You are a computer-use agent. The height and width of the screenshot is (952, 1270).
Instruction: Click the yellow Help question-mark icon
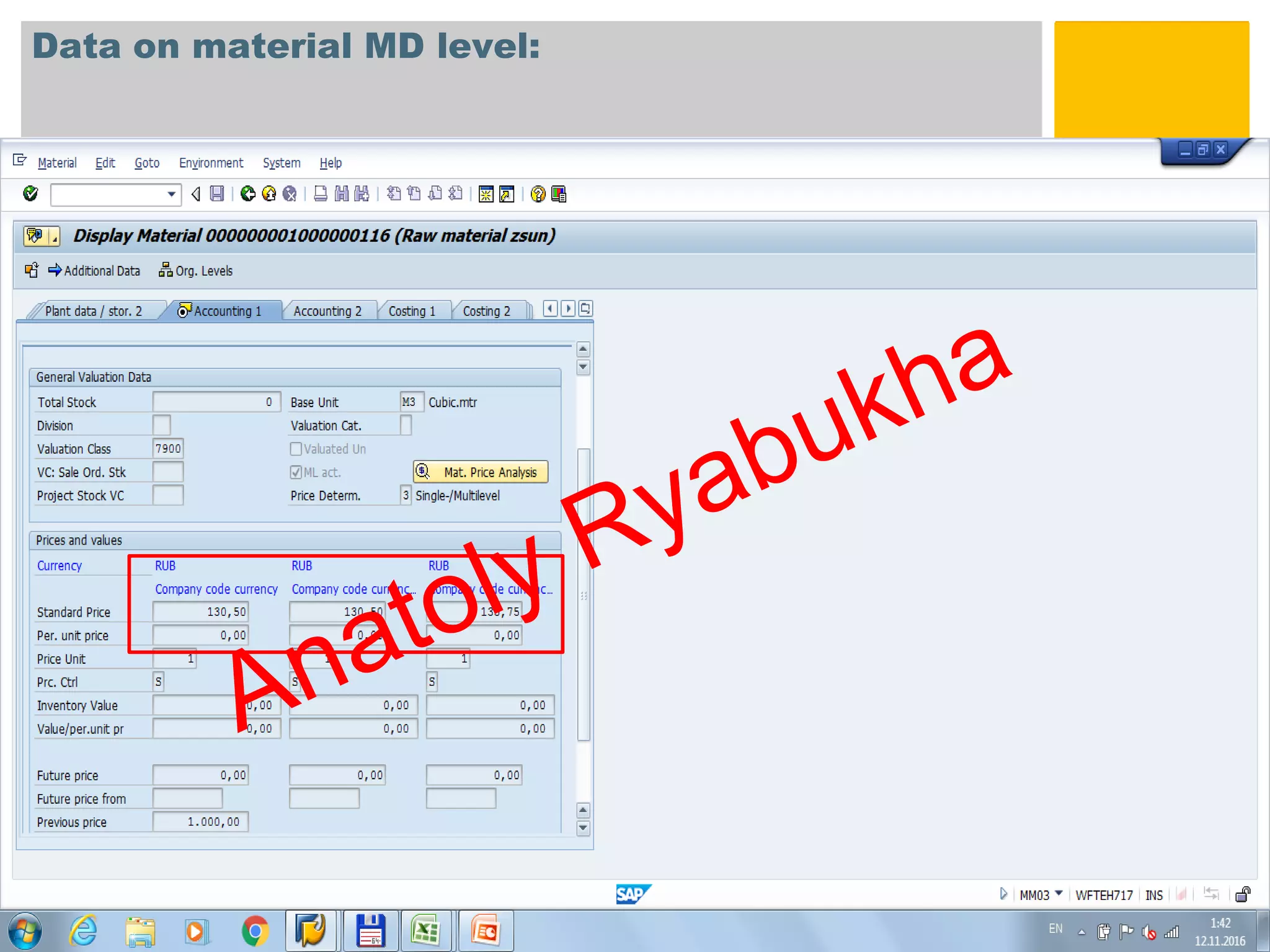538,194
